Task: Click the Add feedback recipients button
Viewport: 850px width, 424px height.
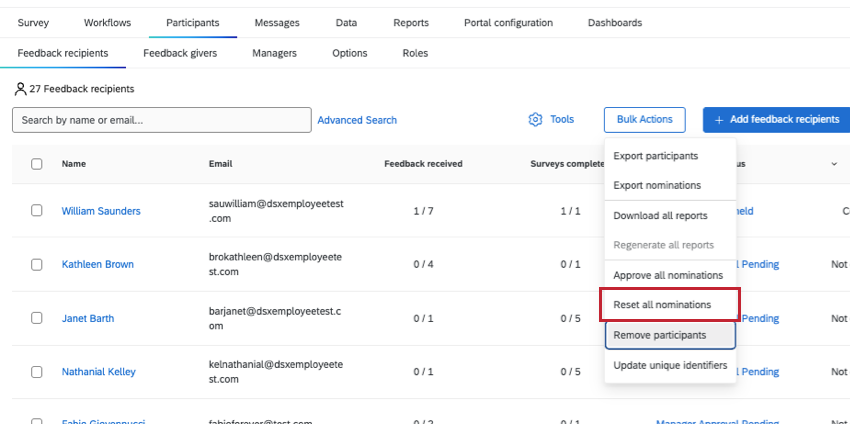Action: coord(776,120)
